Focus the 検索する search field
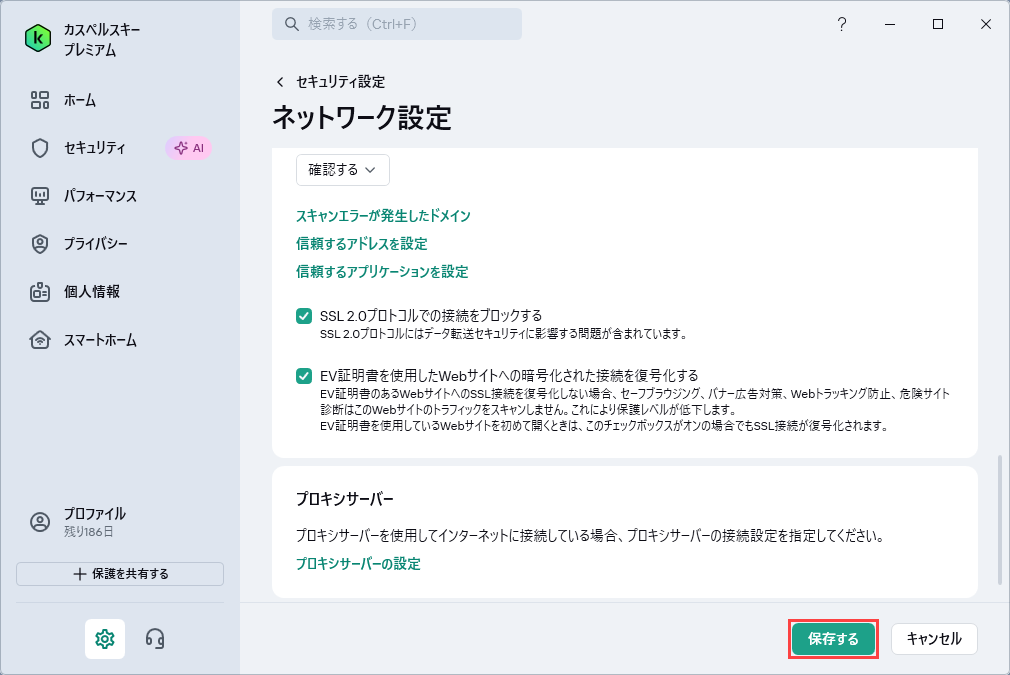Screen dimensions: 1010x675 (397, 24)
